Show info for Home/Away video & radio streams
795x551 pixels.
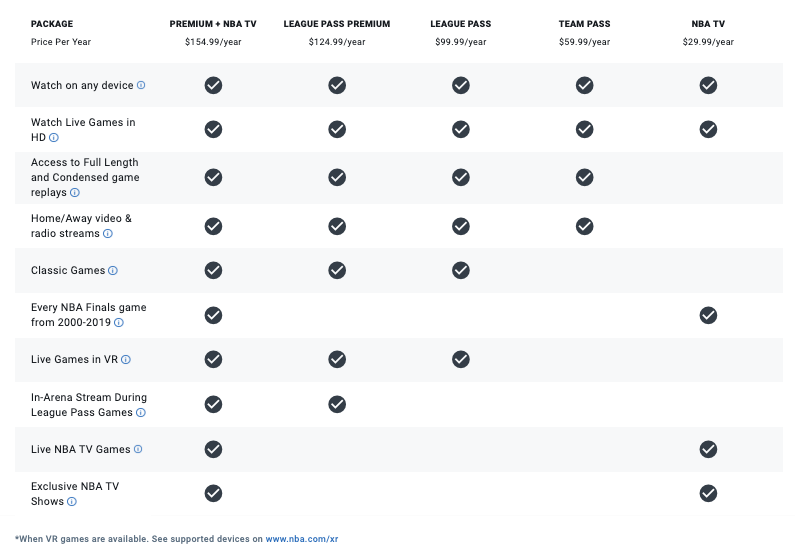click(107, 234)
